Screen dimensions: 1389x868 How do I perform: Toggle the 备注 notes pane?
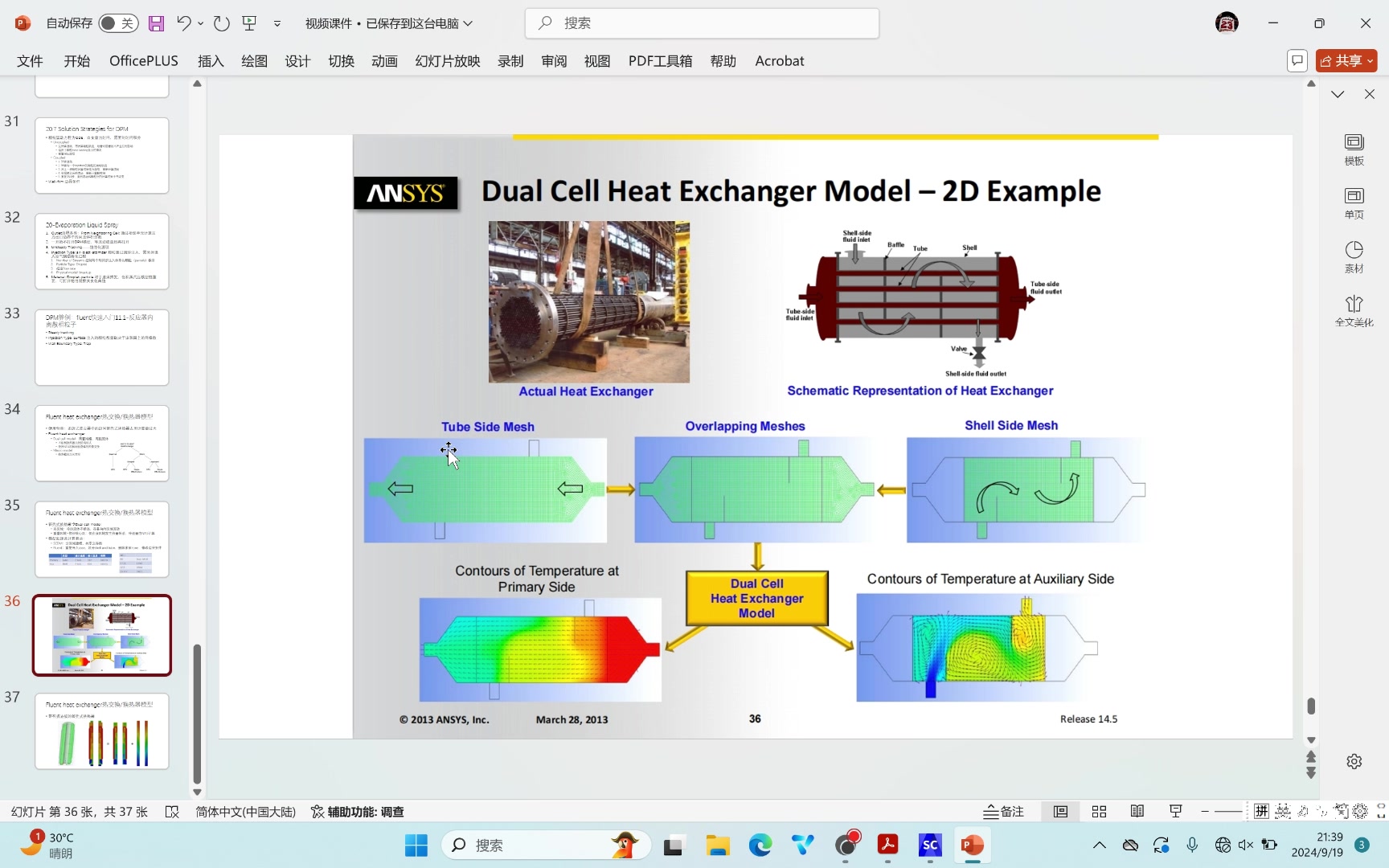coord(1004,812)
